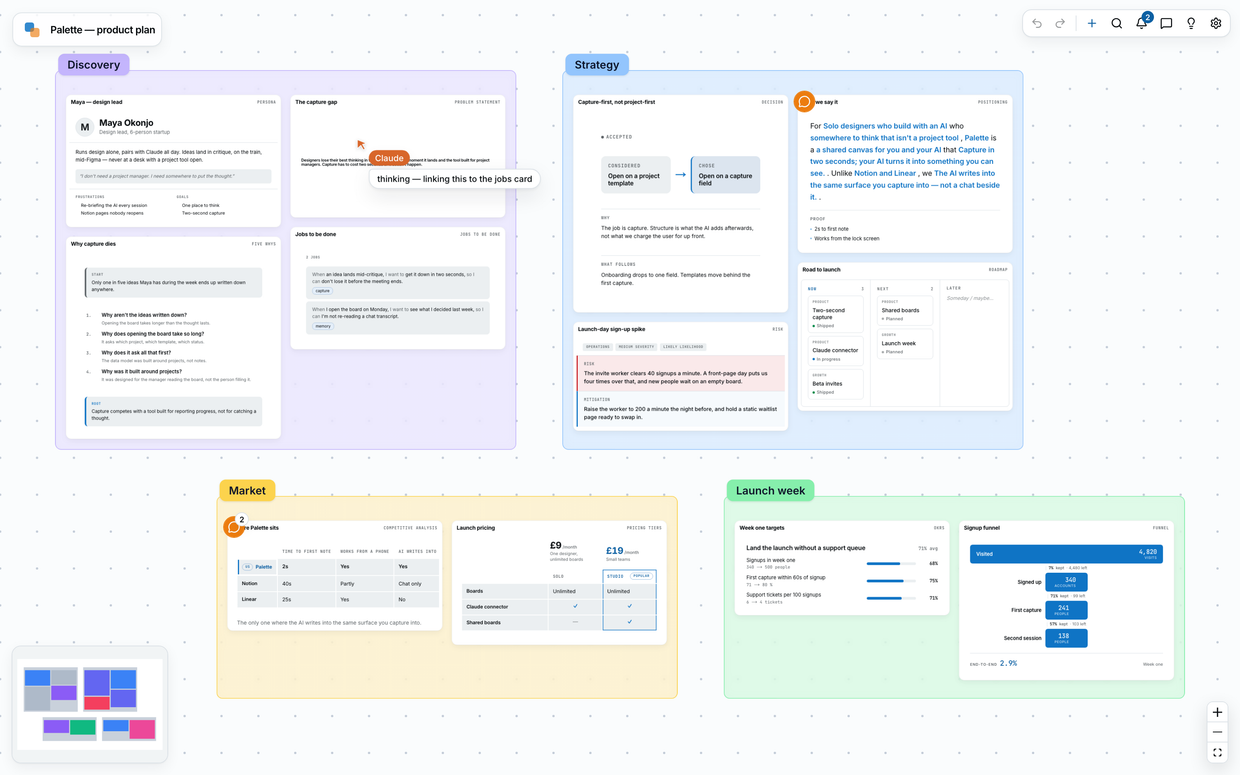The width and height of the screenshot is (1240, 775).
Task: Select the Launch week section label
Action: (x=770, y=491)
